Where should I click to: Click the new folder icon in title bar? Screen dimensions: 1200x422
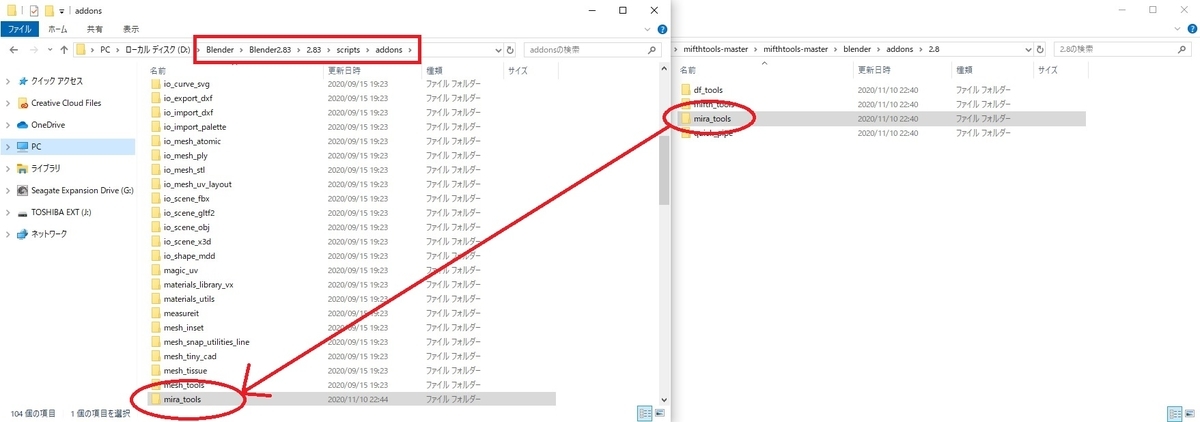49,10
